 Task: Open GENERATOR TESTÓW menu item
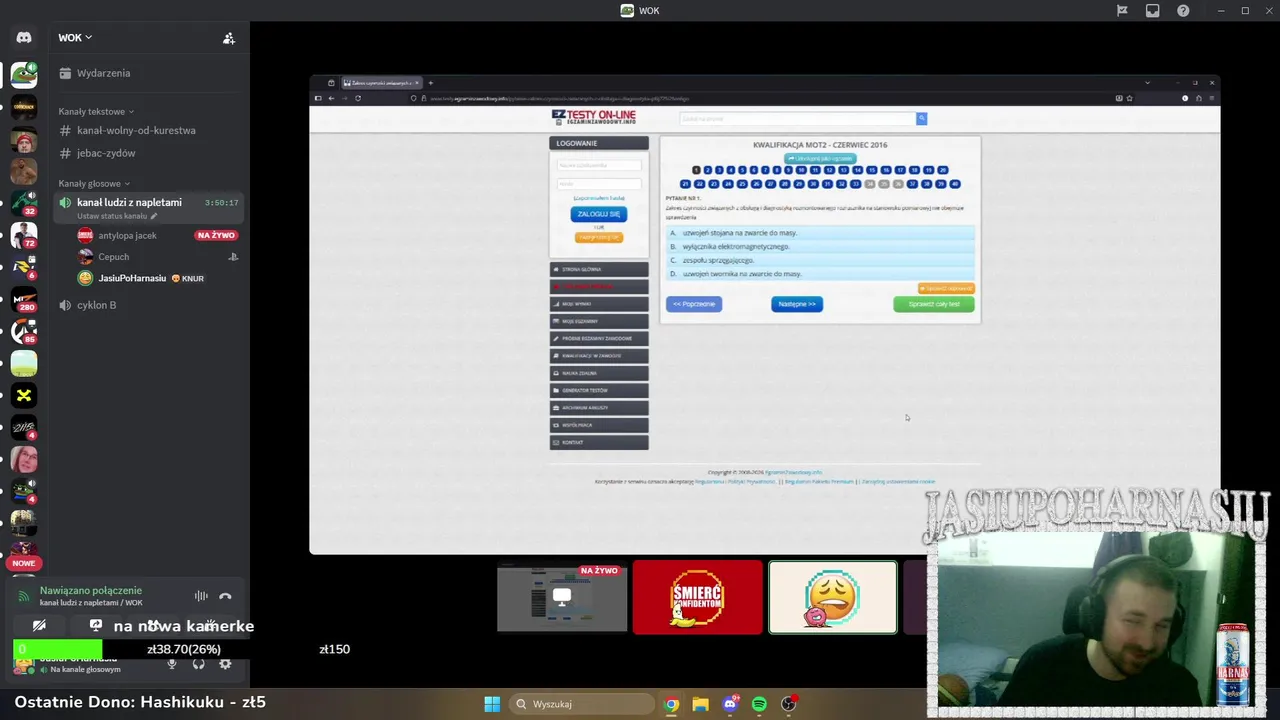[x=599, y=390]
